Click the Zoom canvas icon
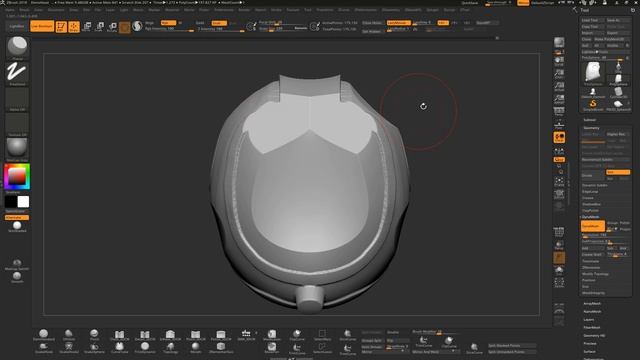The width and height of the screenshot is (640, 360). (559, 73)
